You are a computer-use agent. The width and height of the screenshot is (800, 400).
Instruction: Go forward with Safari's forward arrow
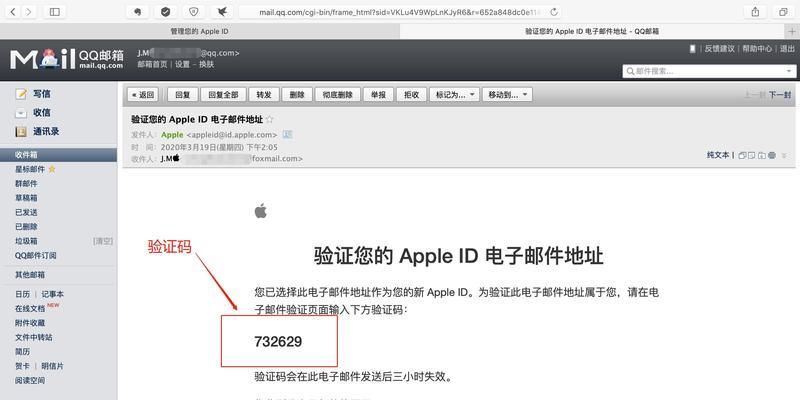(29, 11)
